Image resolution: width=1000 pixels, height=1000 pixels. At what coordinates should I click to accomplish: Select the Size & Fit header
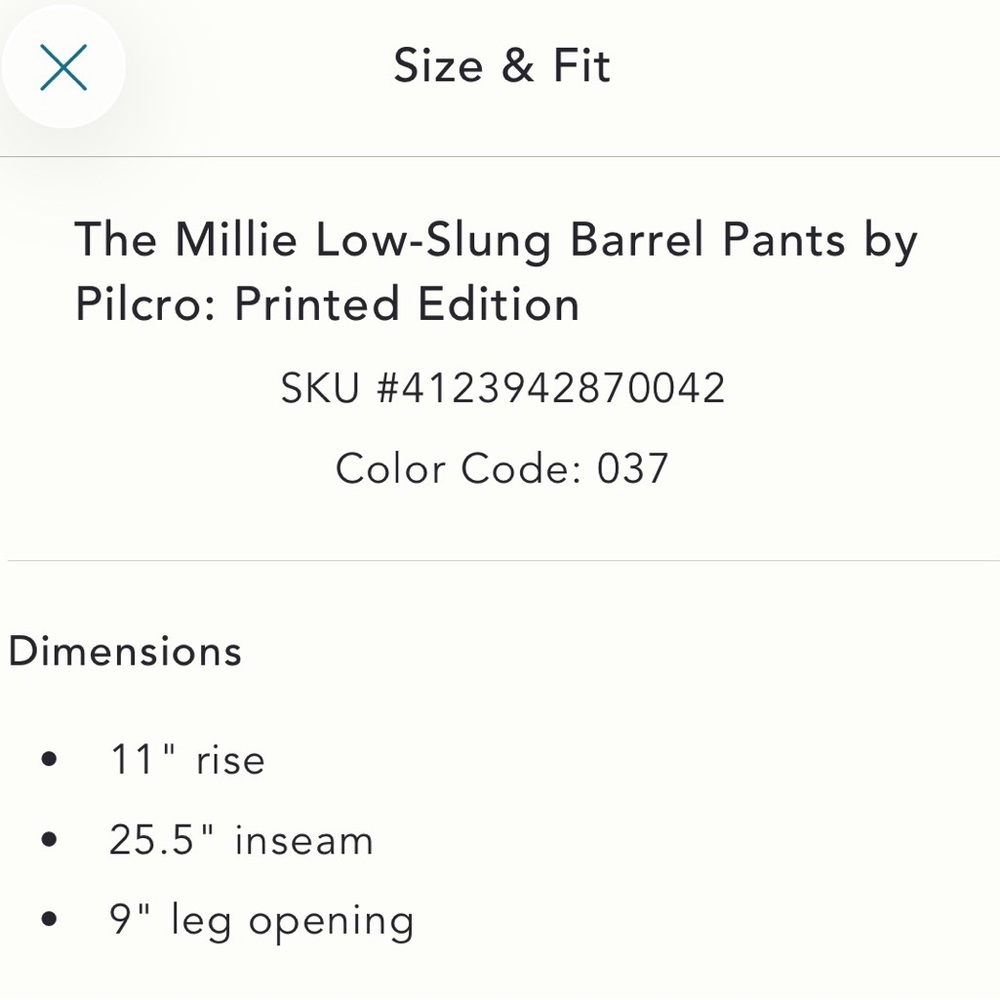coord(500,66)
